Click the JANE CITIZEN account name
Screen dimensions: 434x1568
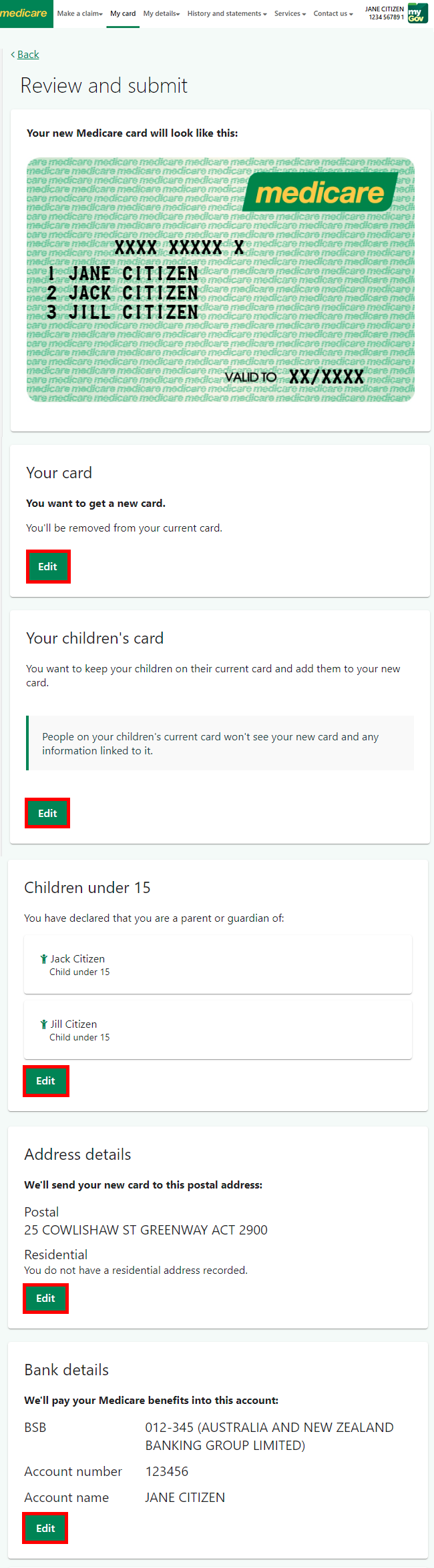click(x=384, y=9)
